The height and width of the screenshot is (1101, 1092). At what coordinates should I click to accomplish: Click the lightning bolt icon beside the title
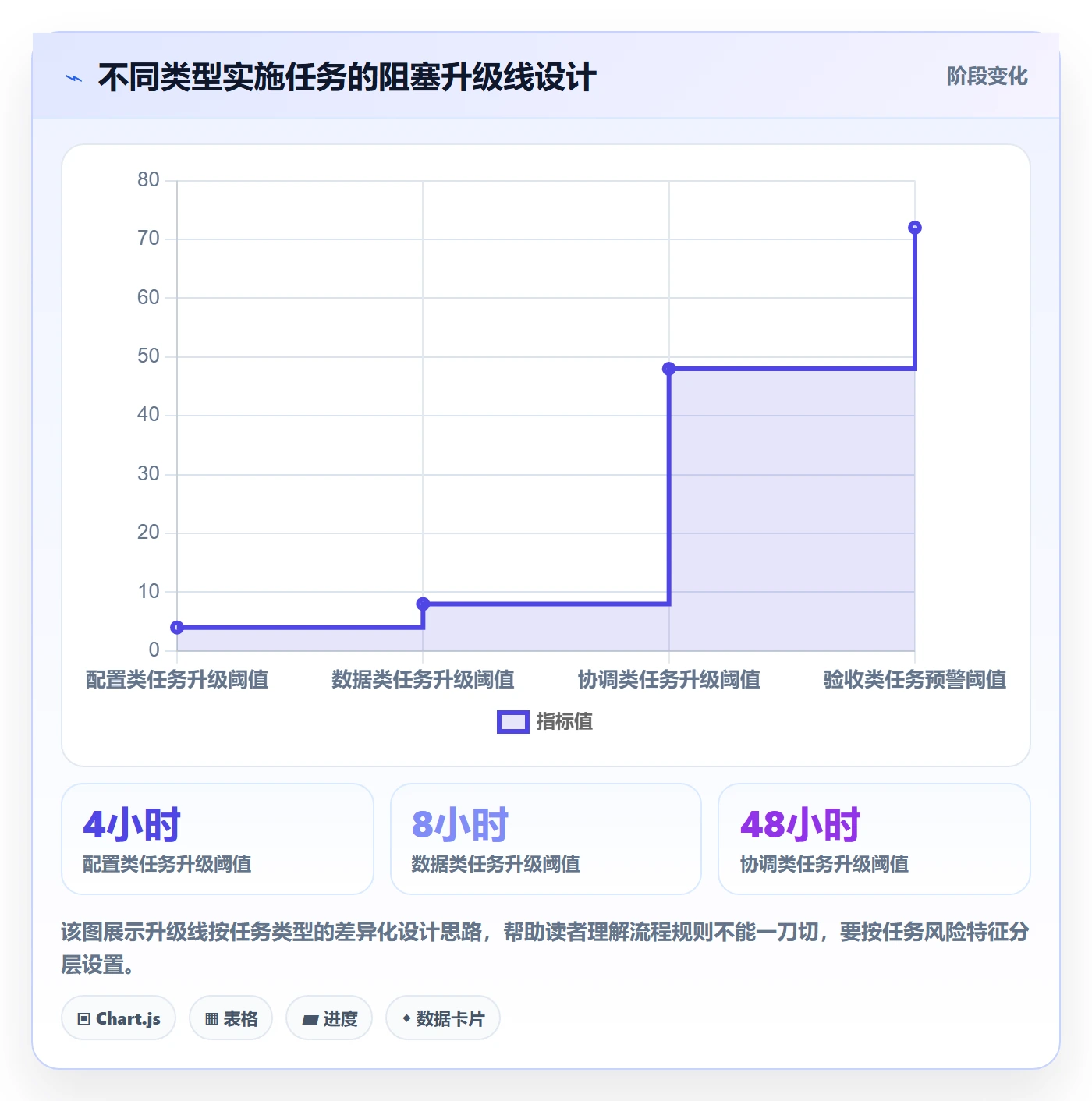point(74,78)
